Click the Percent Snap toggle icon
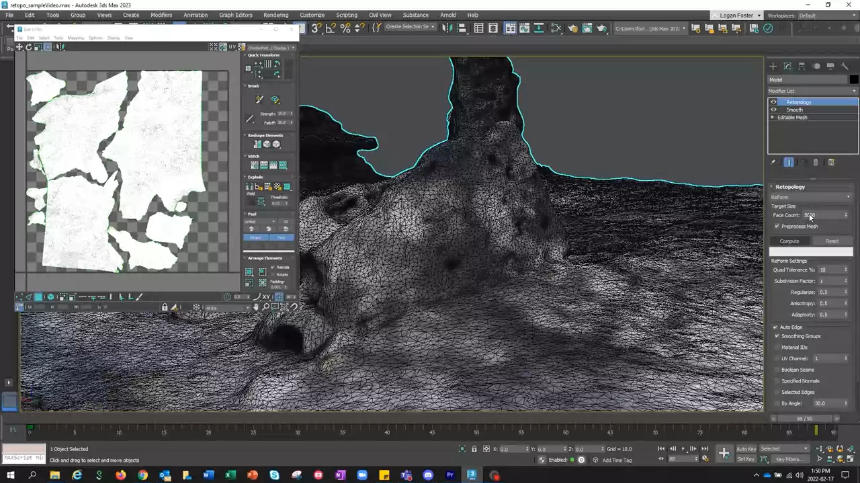 pos(345,28)
